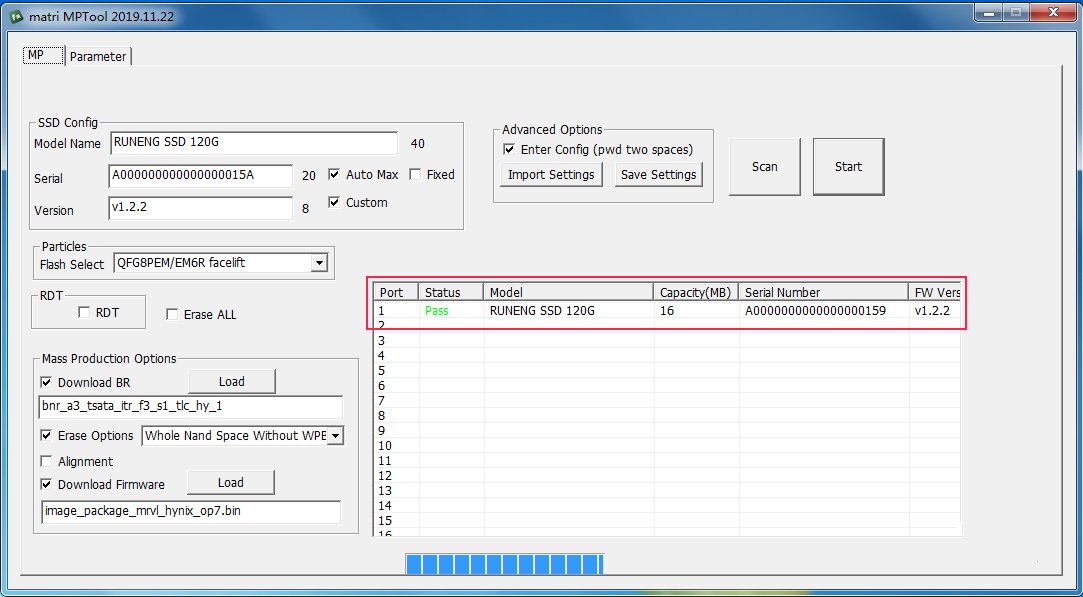This screenshot has height=597, width=1083.
Task: Select port row 8 in the list
Action: (667, 416)
